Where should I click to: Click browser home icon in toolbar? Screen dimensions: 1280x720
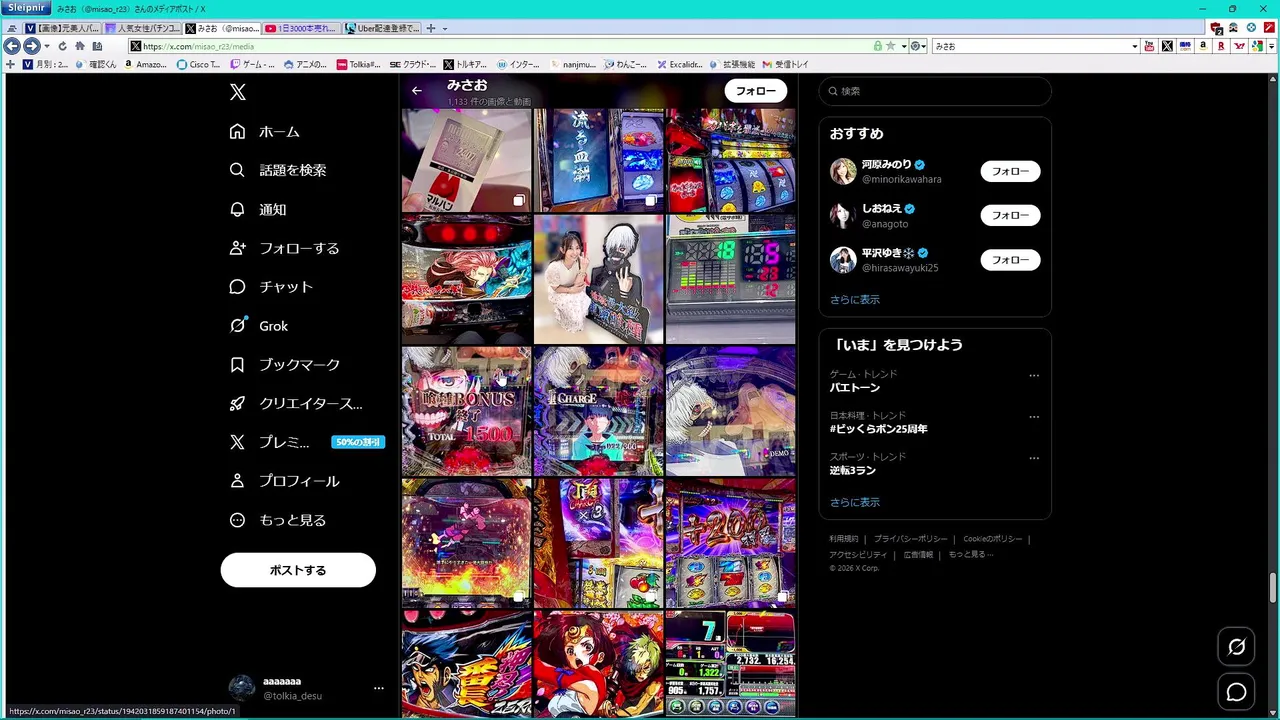80,46
